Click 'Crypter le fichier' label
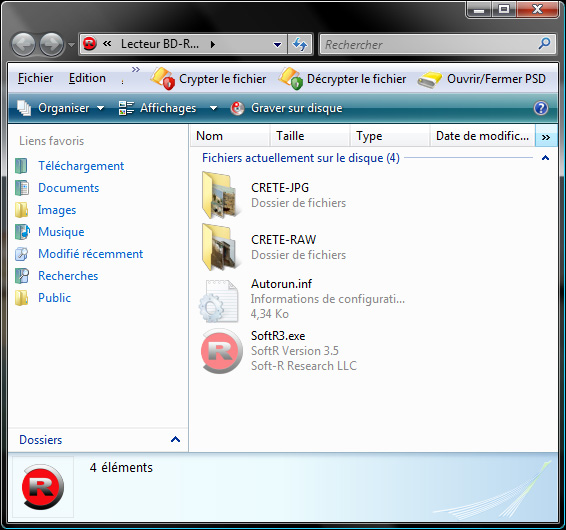The height and width of the screenshot is (530, 566). [x=222, y=79]
